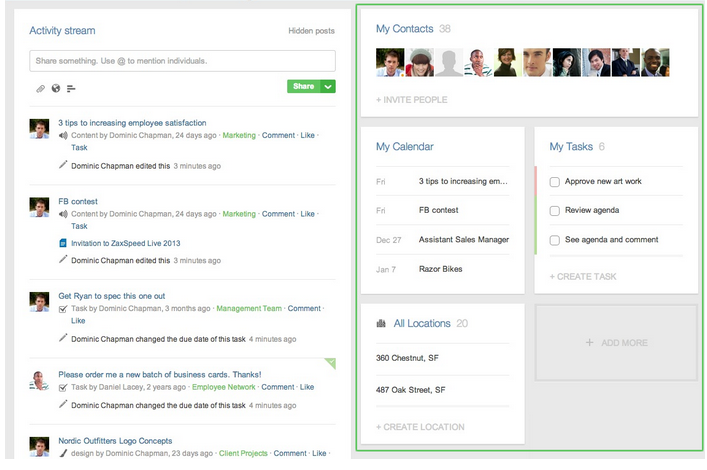Screen dimensions: 707x470
Task: Click the plus icon in Add More tile
Action: pyautogui.click(x=589, y=343)
